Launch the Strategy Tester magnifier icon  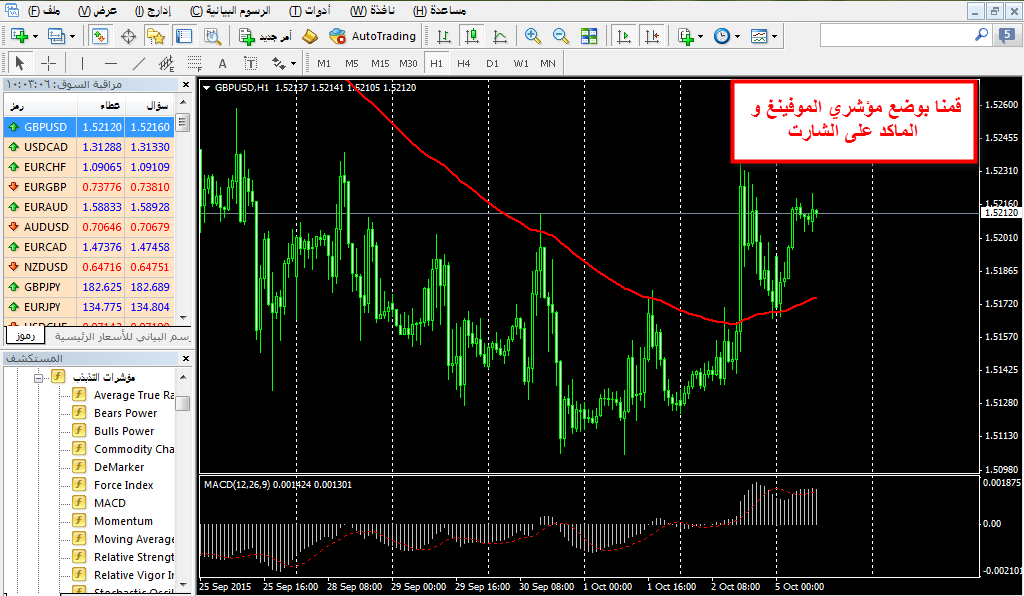click(213, 37)
